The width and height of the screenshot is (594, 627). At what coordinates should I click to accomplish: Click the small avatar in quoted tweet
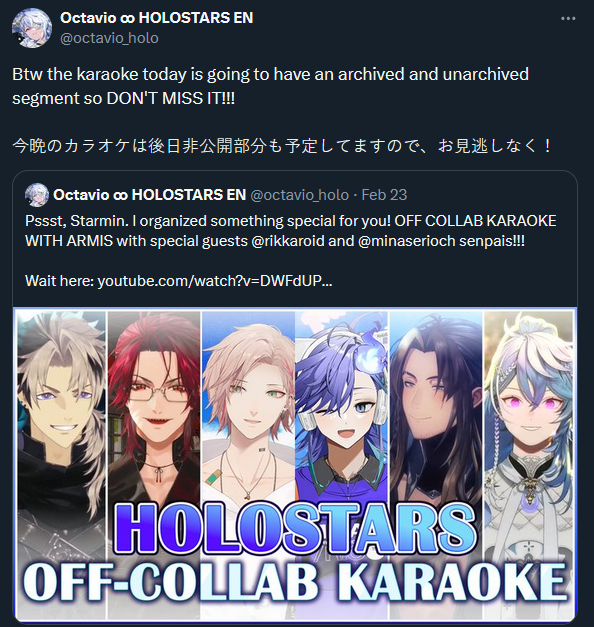click(x=37, y=195)
